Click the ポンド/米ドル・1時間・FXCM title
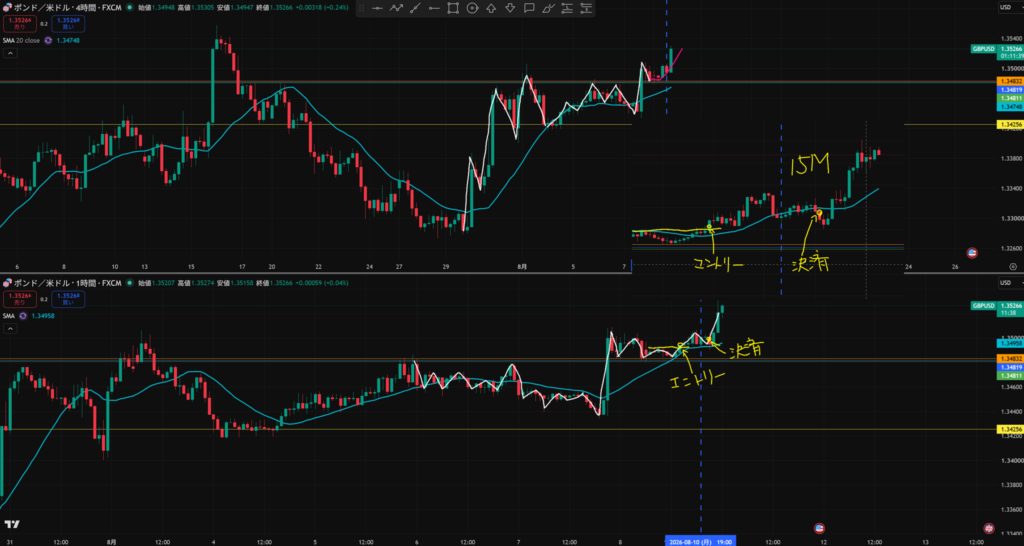The width and height of the screenshot is (1024, 546). [x=68, y=283]
